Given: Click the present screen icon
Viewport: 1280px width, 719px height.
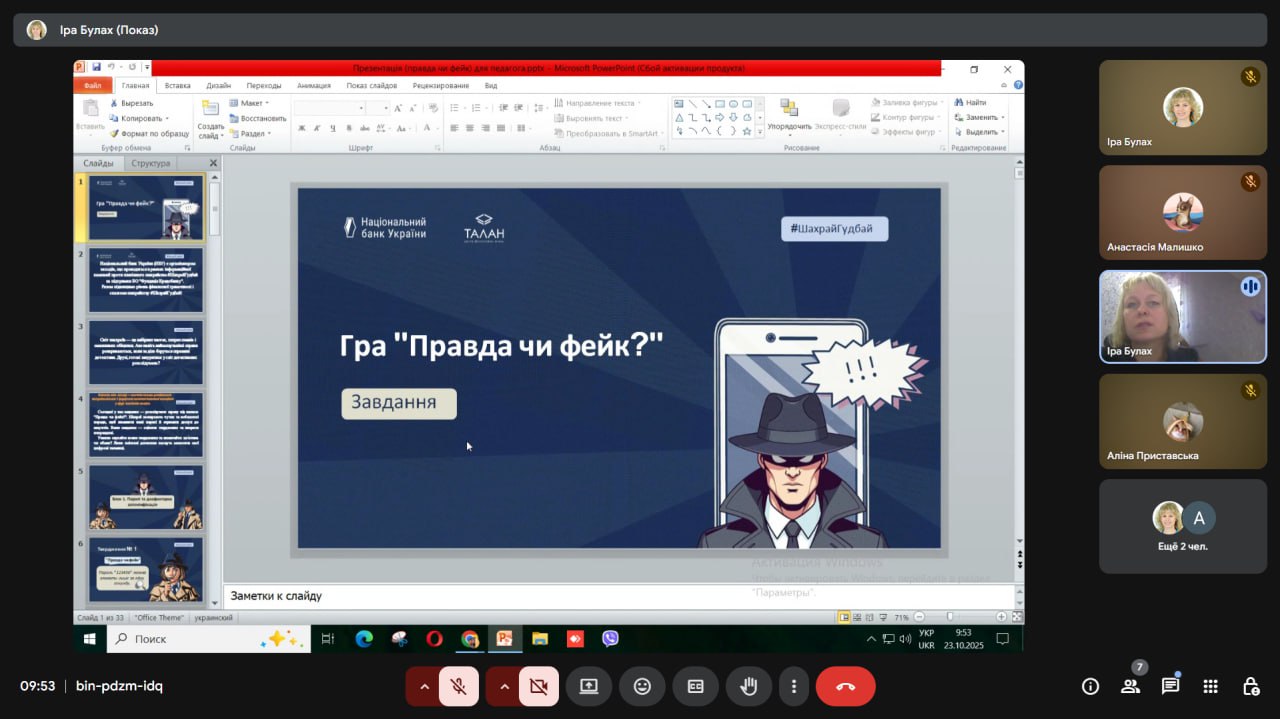Looking at the screenshot, I should [589, 687].
